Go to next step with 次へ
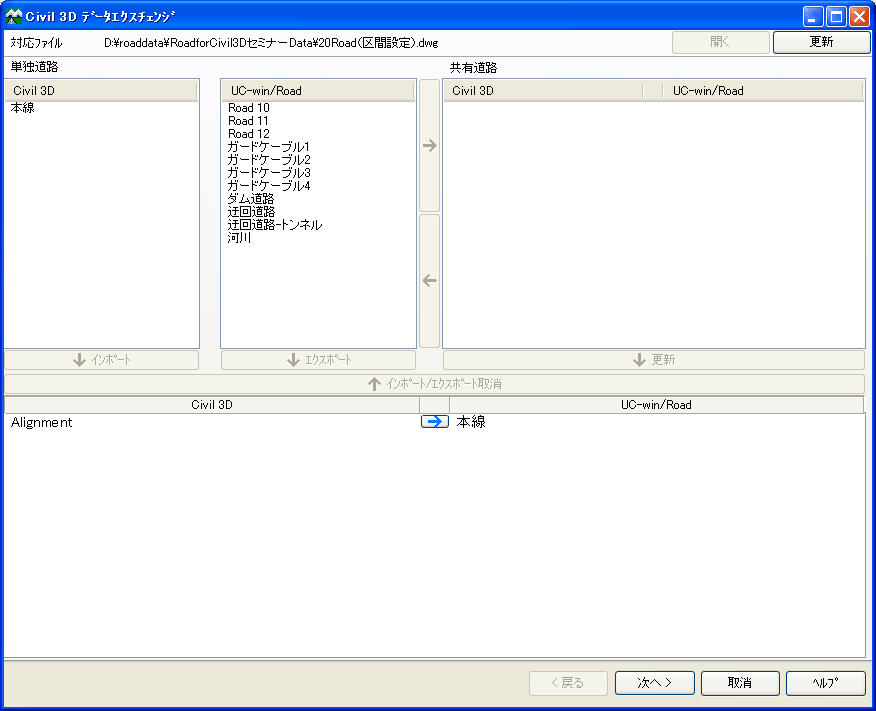876x711 pixels. coord(655,683)
